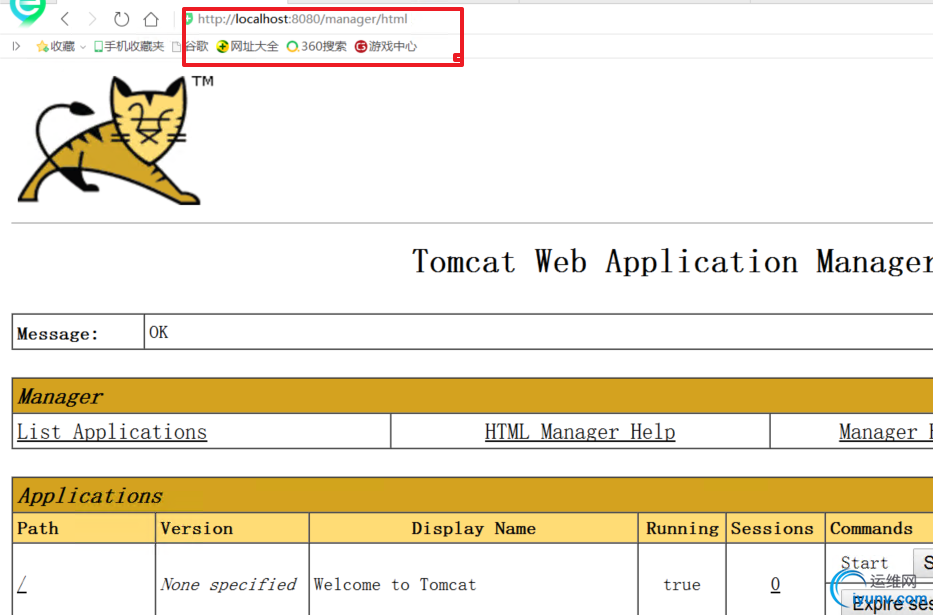Click the Version column header
Screen dimensions: 933x615
point(232,528)
